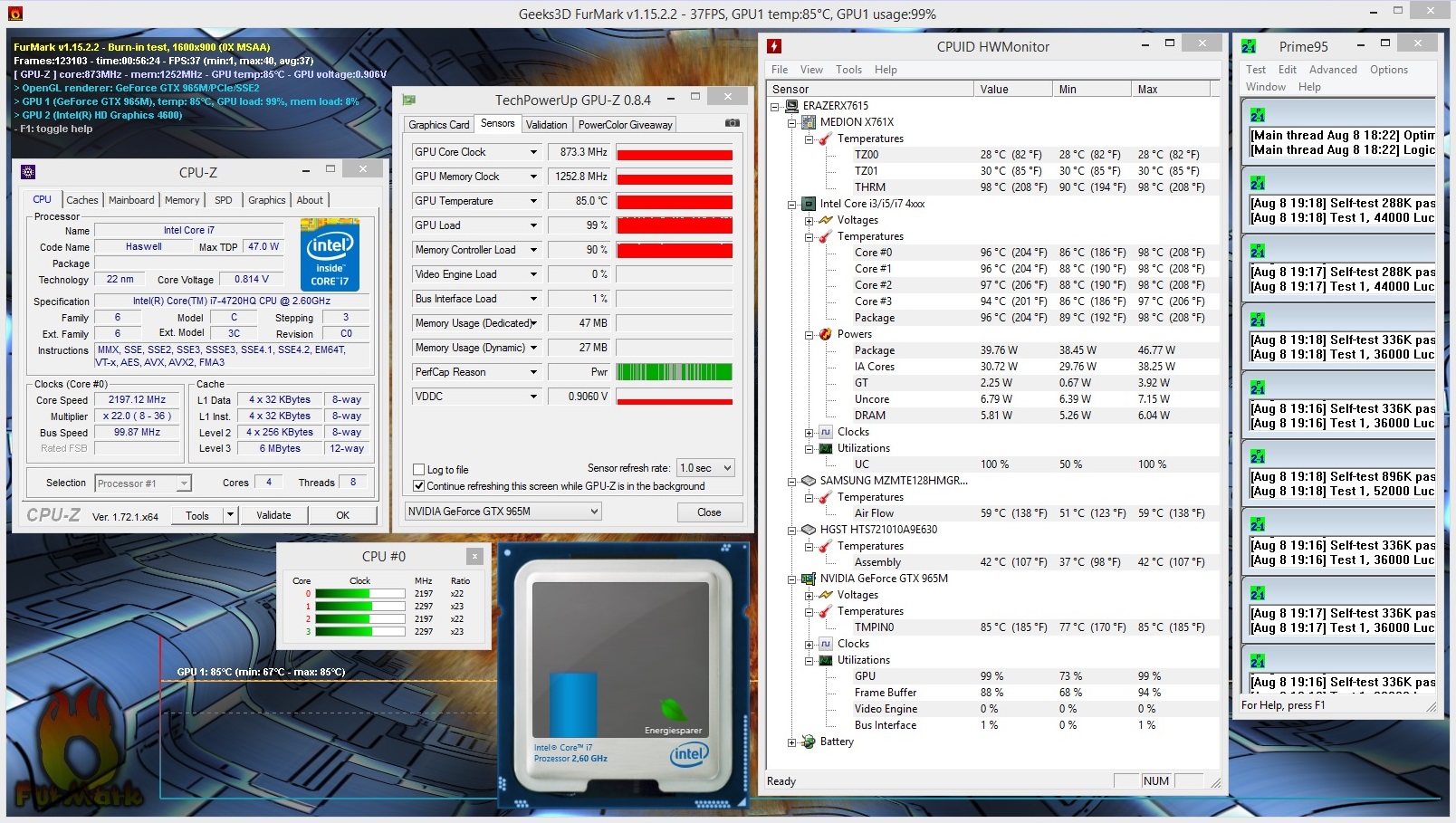Click the FurMark icon in the title bar
This screenshot has height=823, width=1456.
tap(14, 14)
